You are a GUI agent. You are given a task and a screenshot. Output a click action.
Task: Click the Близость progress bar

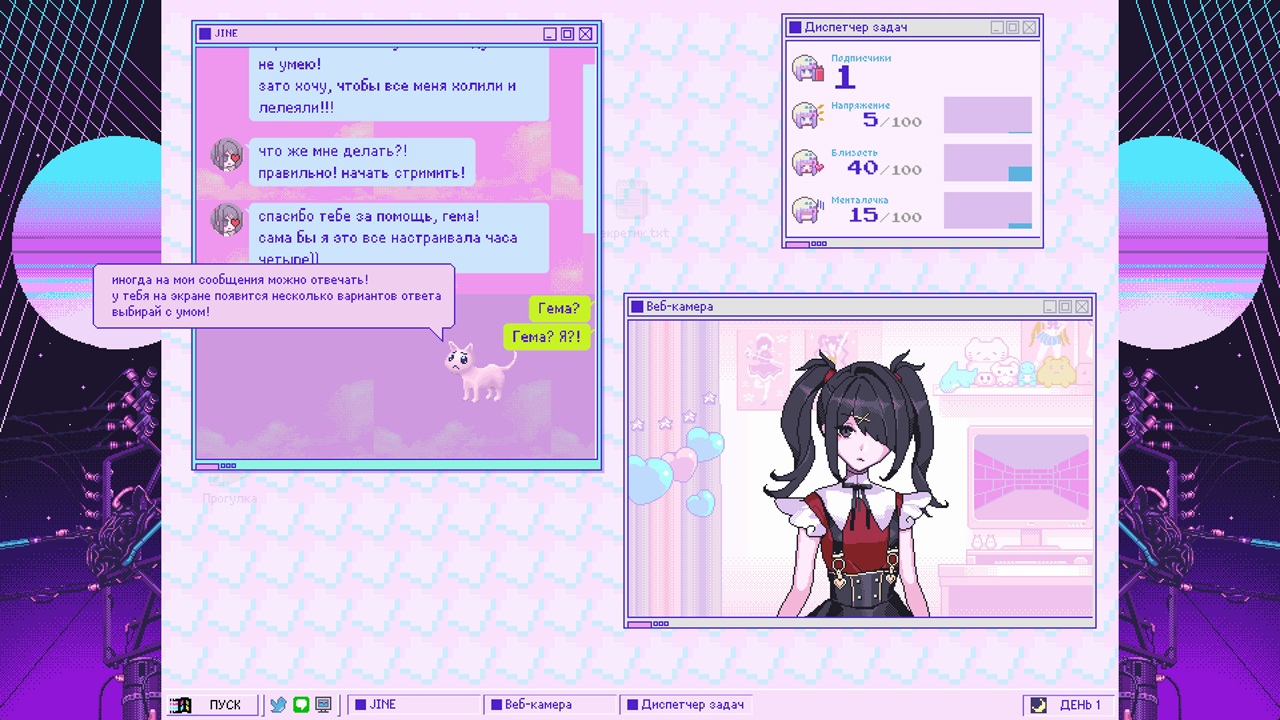[987, 163]
